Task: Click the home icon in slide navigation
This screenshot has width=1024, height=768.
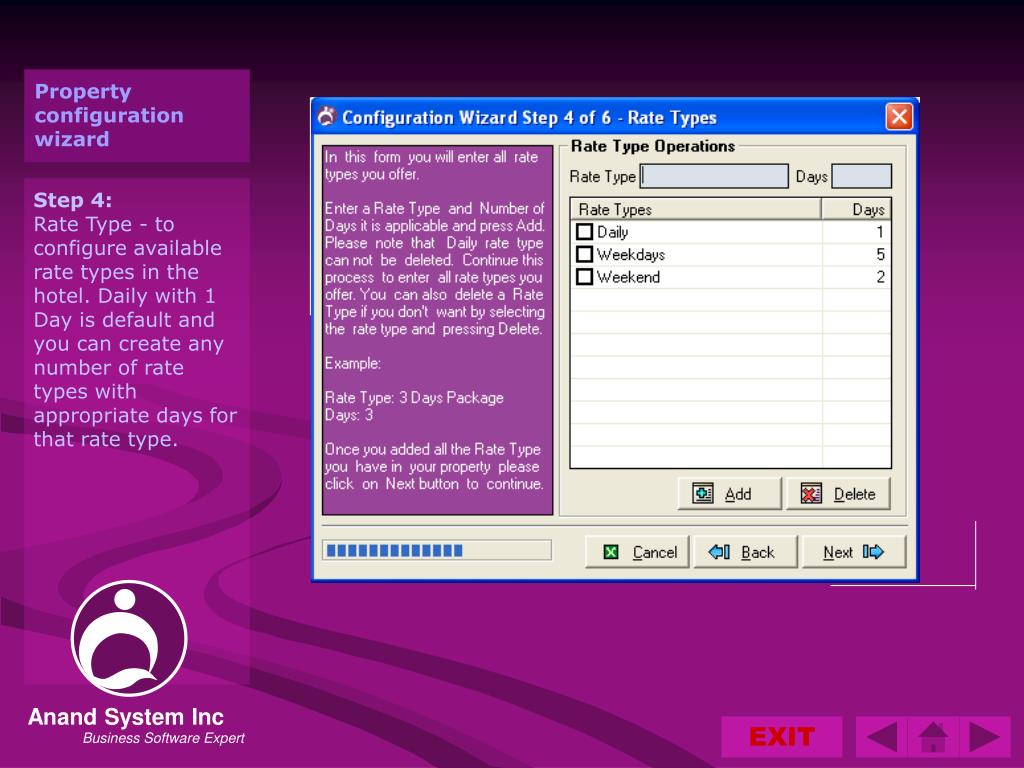Action: point(933,737)
